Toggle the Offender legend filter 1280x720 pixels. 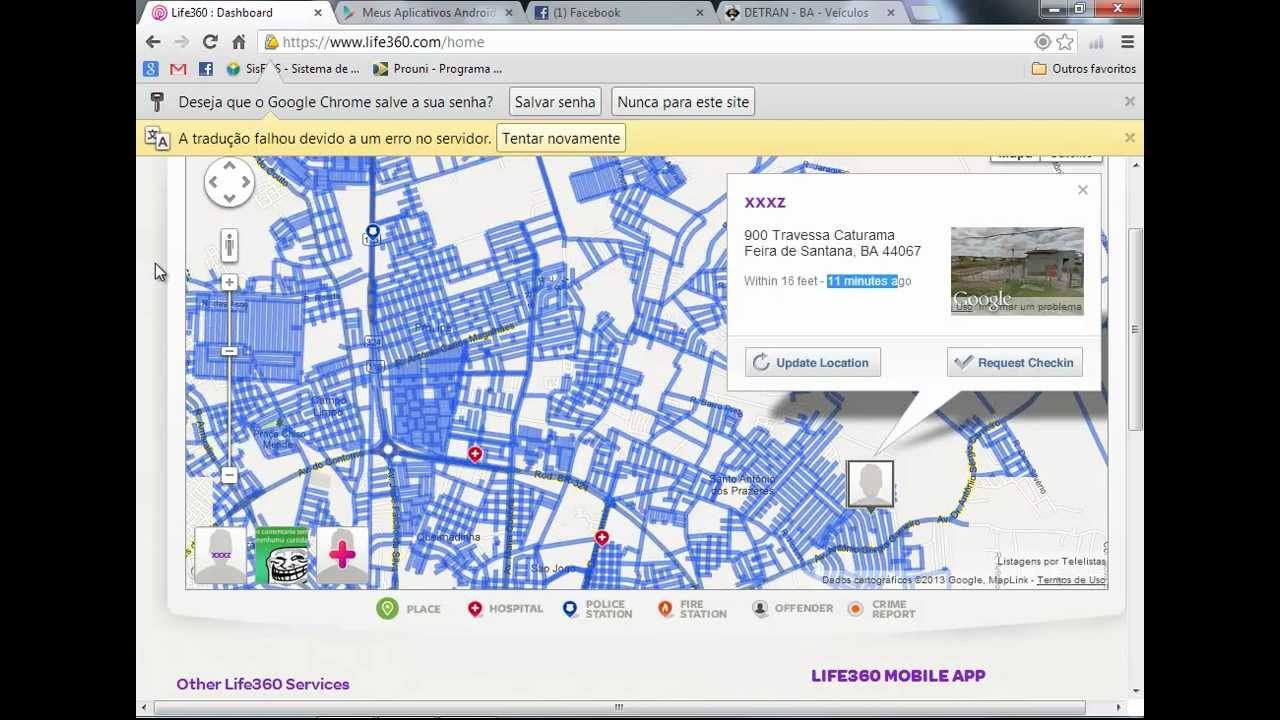tap(793, 608)
